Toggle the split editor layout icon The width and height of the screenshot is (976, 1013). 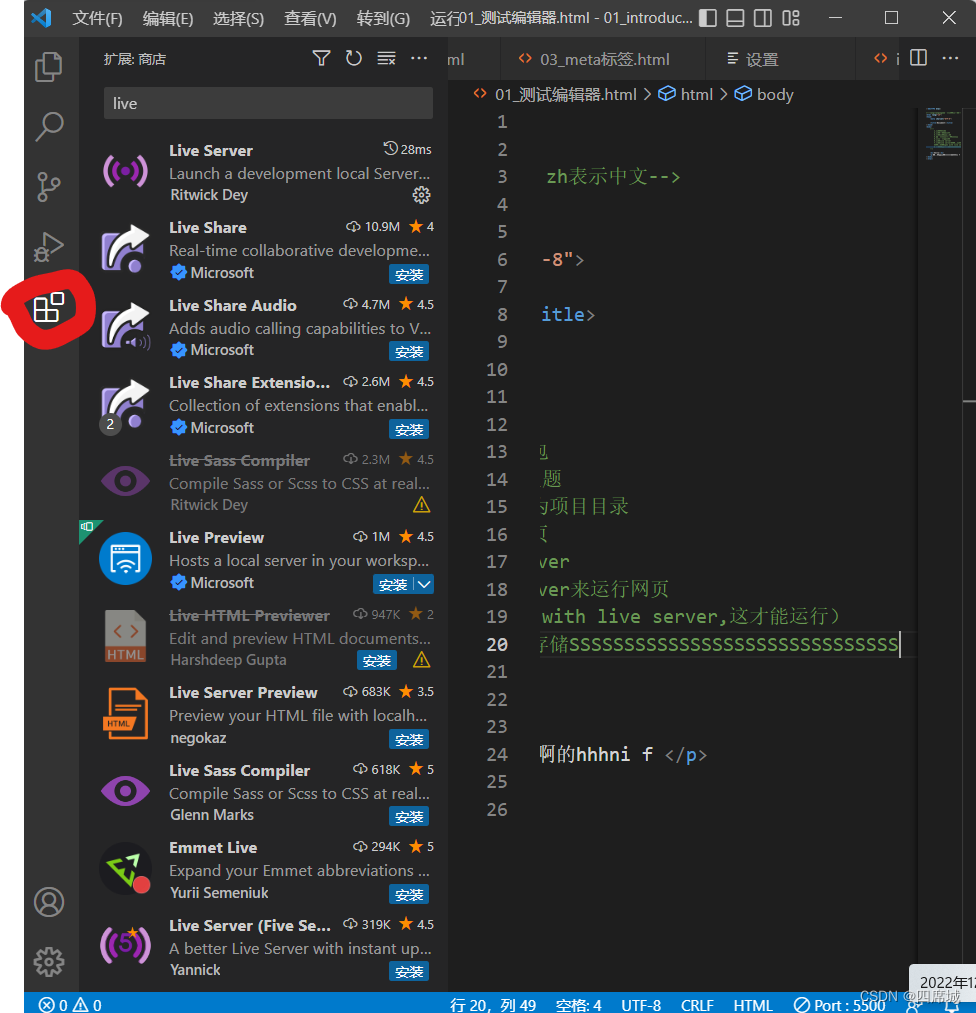917,58
